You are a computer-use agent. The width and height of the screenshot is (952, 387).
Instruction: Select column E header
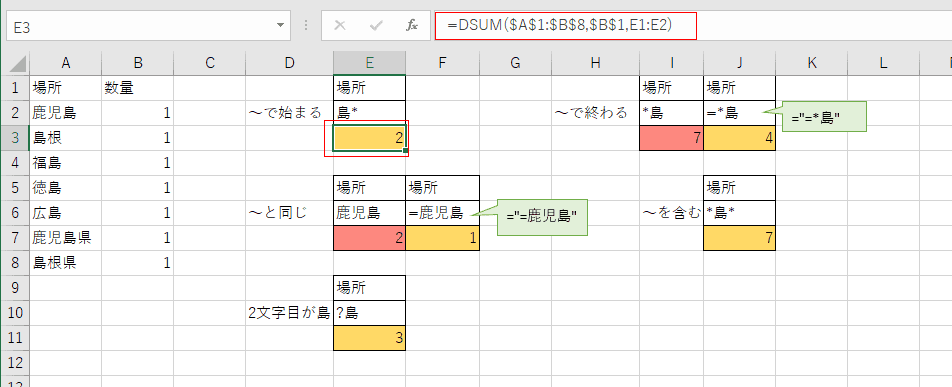369,62
